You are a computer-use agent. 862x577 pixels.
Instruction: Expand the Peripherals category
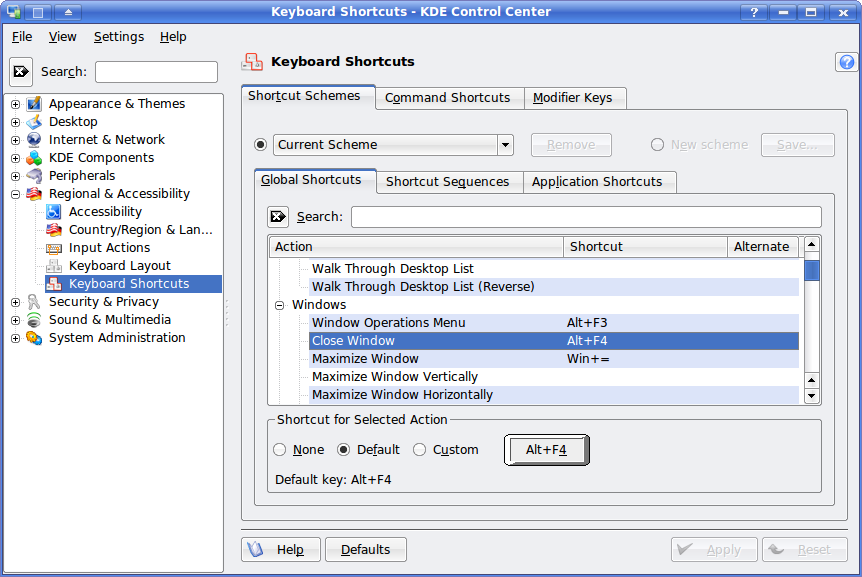15,176
